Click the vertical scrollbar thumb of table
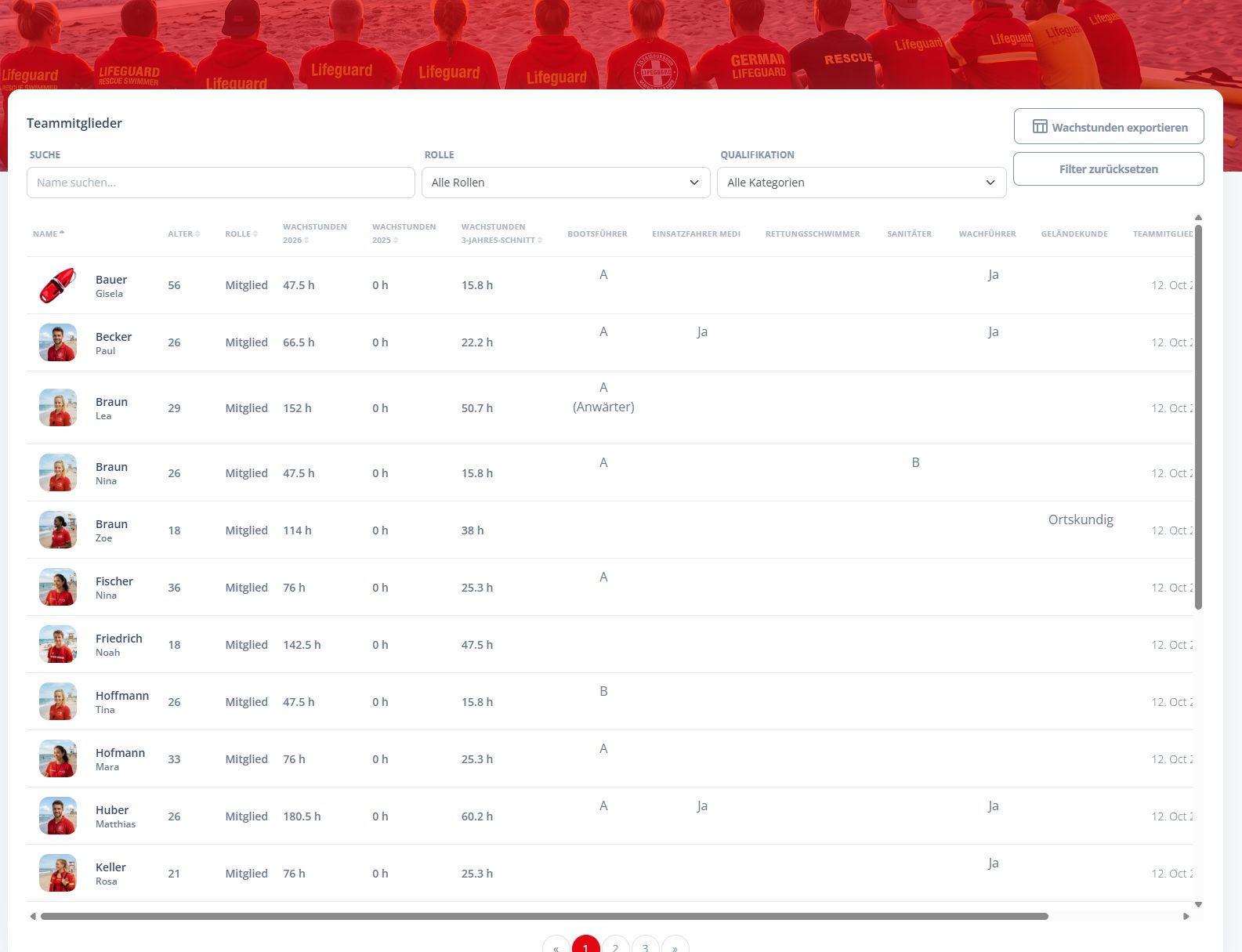The width and height of the screenshot is (1242, 952). pos(1198,417)
